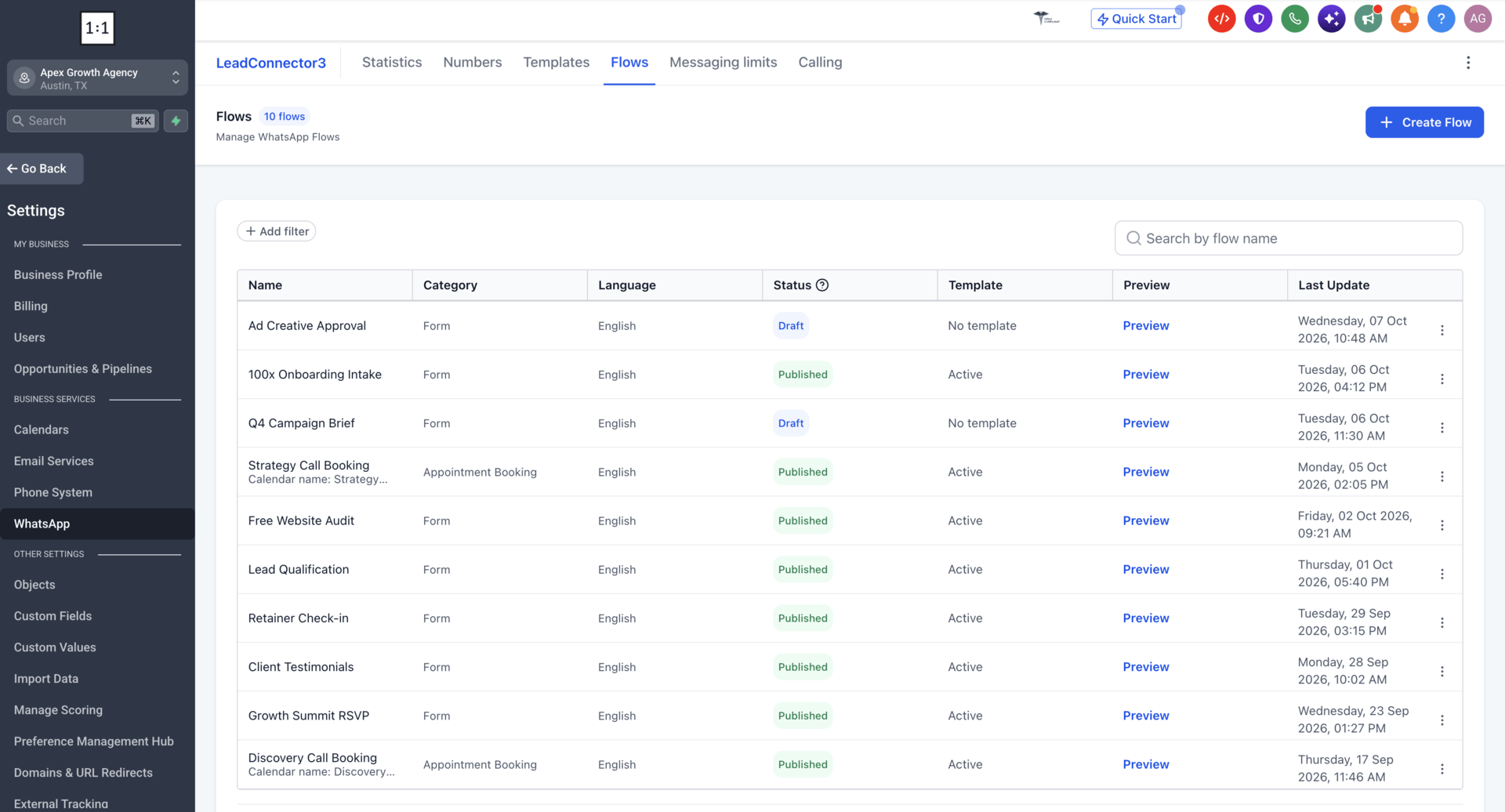Open row actions for 100x Onboarding Intake
This screenshot has height=812, width=1505.
1442,379
